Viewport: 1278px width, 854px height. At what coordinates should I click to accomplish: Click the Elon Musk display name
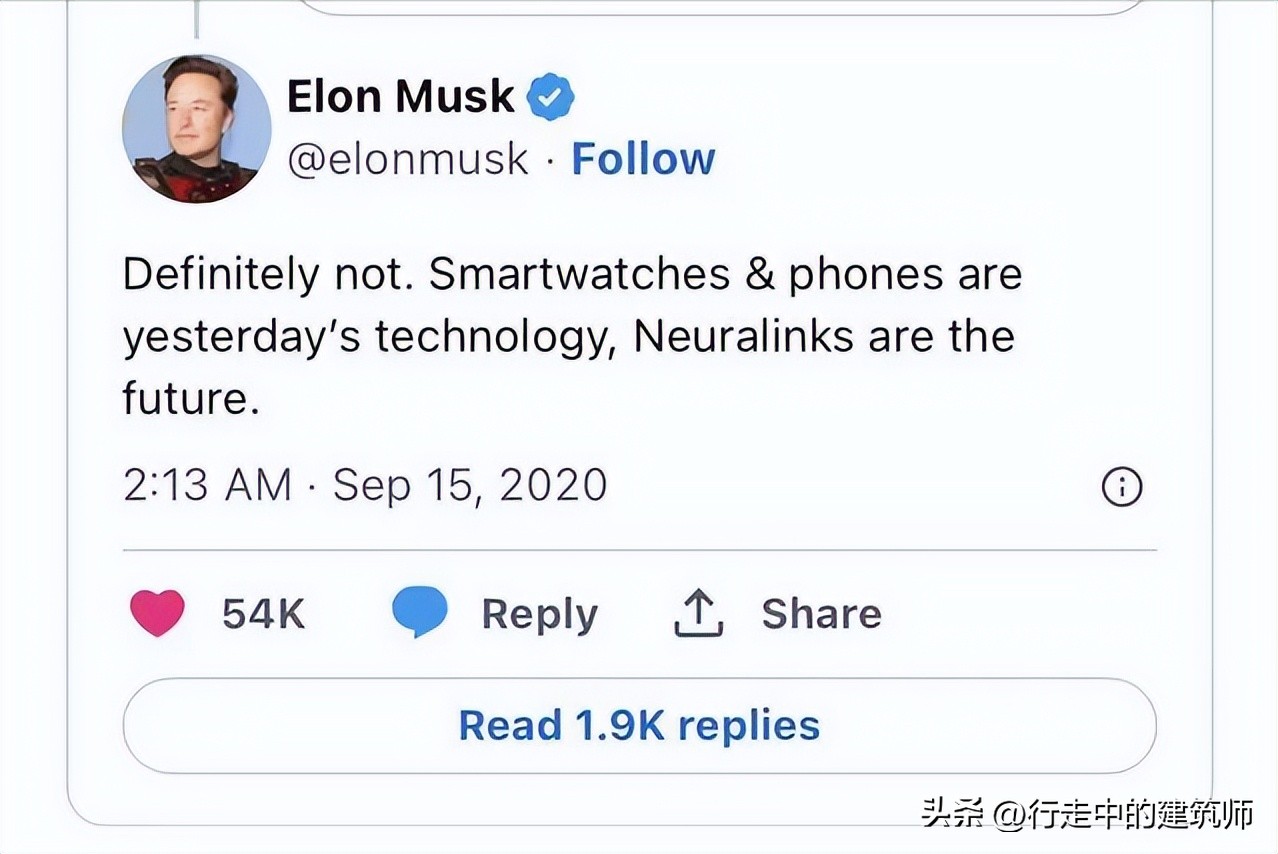[x=400, y=97]
